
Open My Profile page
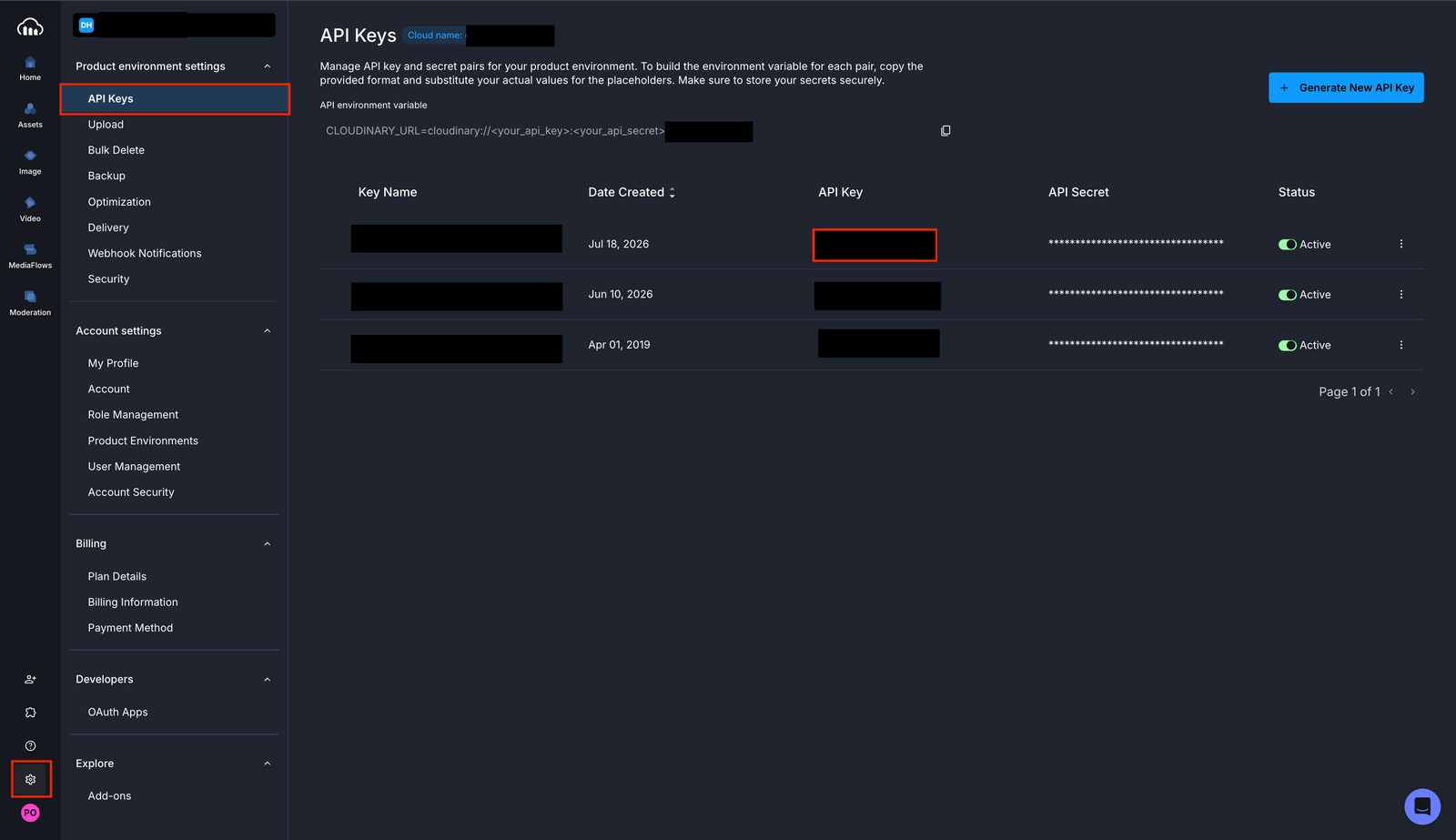tap(113, 363)
